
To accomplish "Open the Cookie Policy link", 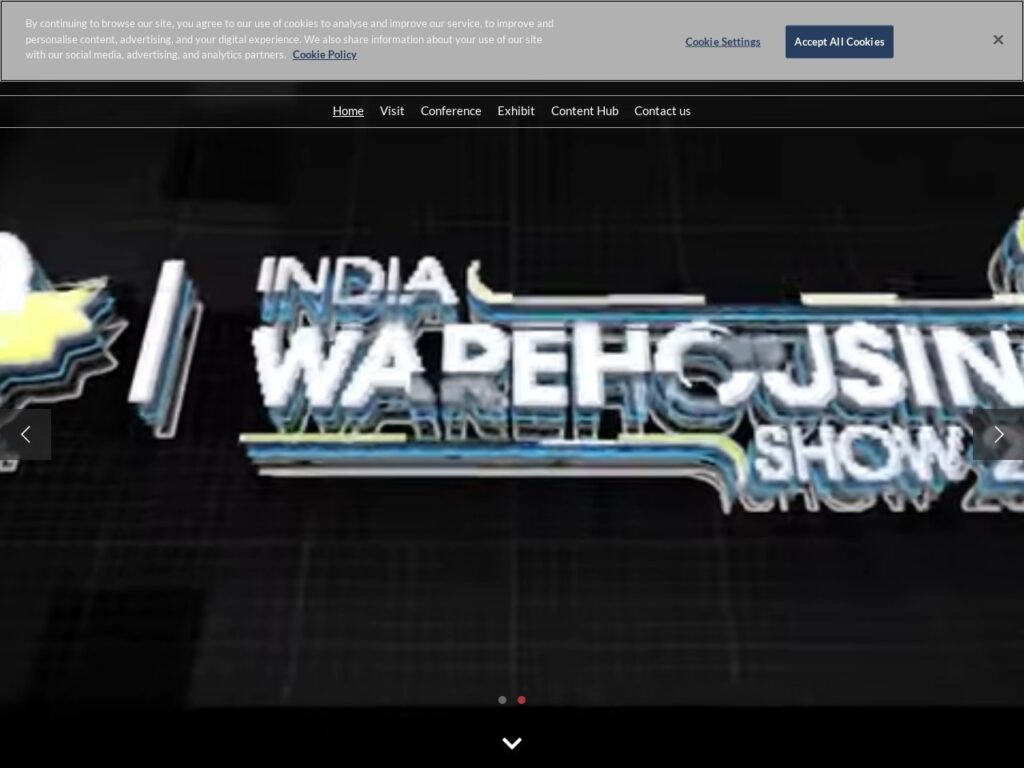I will coord(324,55).
